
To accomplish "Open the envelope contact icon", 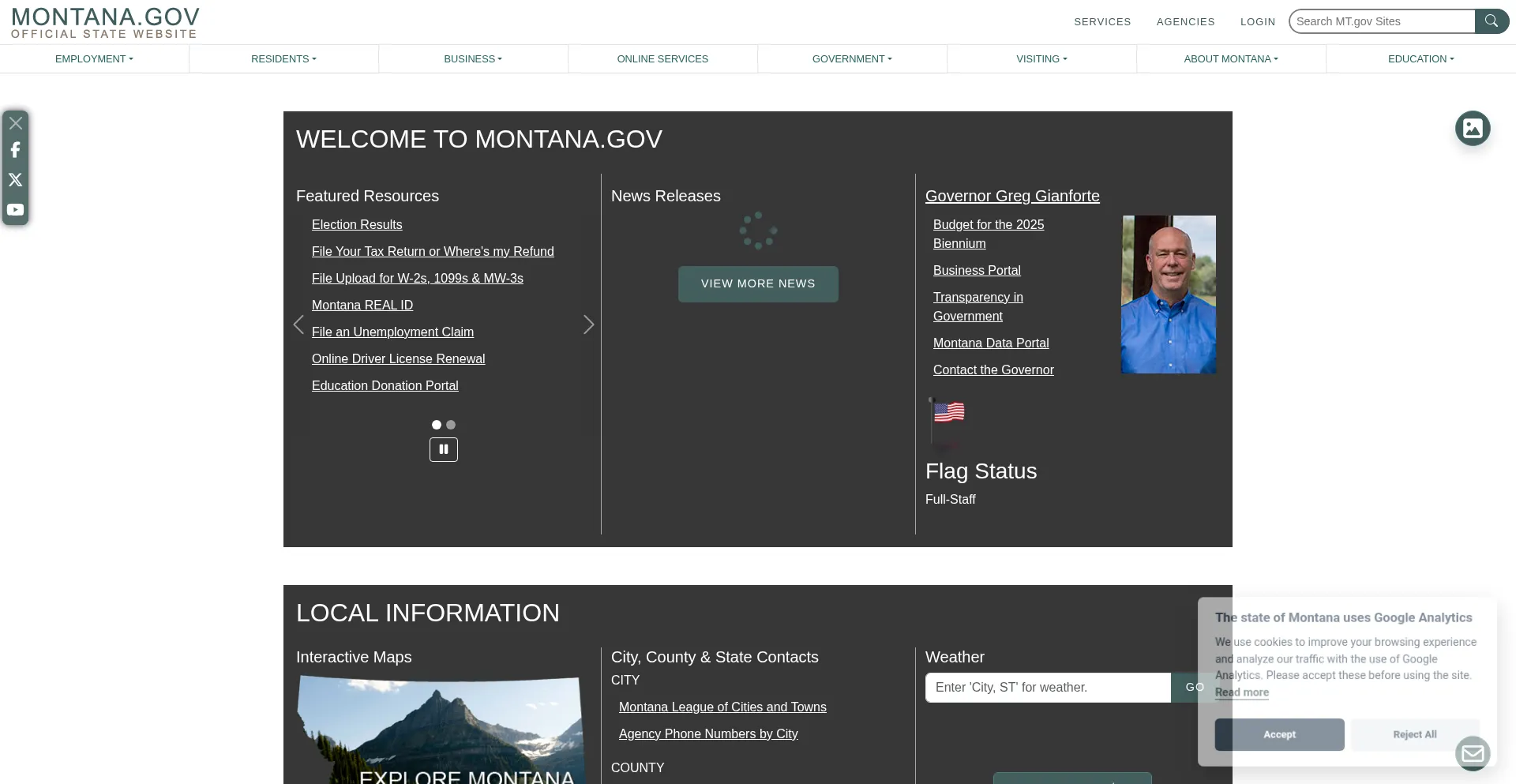I will point(1473,753).
